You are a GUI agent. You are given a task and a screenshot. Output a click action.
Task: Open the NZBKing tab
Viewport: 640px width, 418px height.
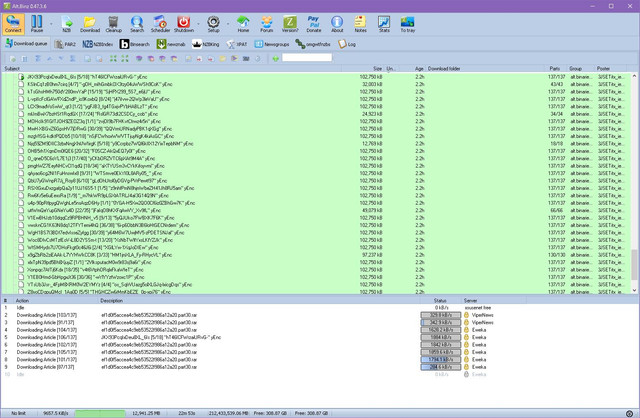point(206,44)
